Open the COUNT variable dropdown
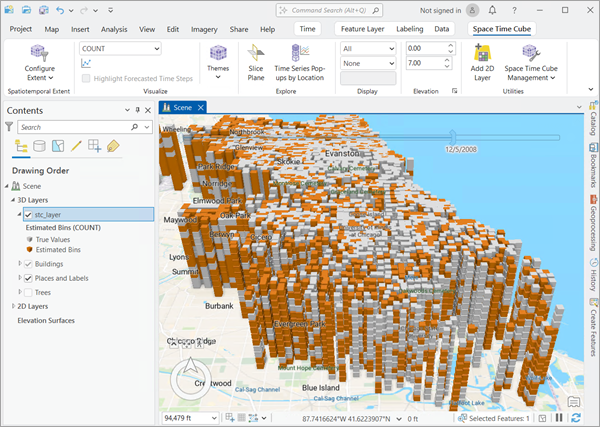This screenshot has height=427, width=600. 120,48
